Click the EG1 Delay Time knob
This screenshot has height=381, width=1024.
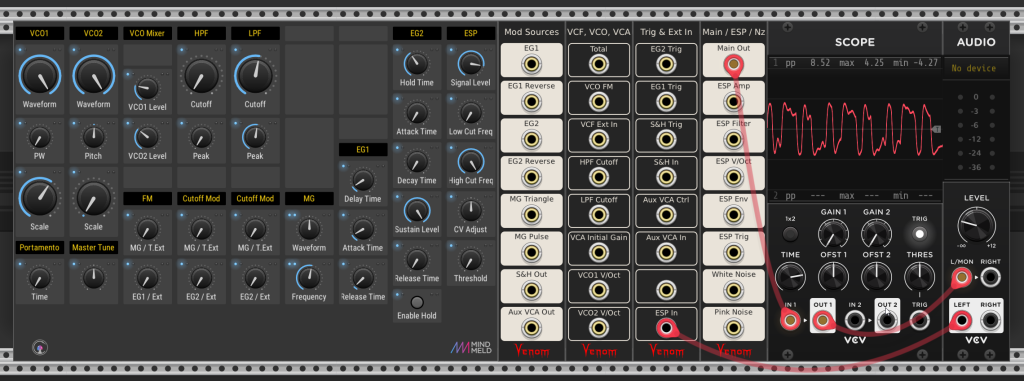[363, 180]
